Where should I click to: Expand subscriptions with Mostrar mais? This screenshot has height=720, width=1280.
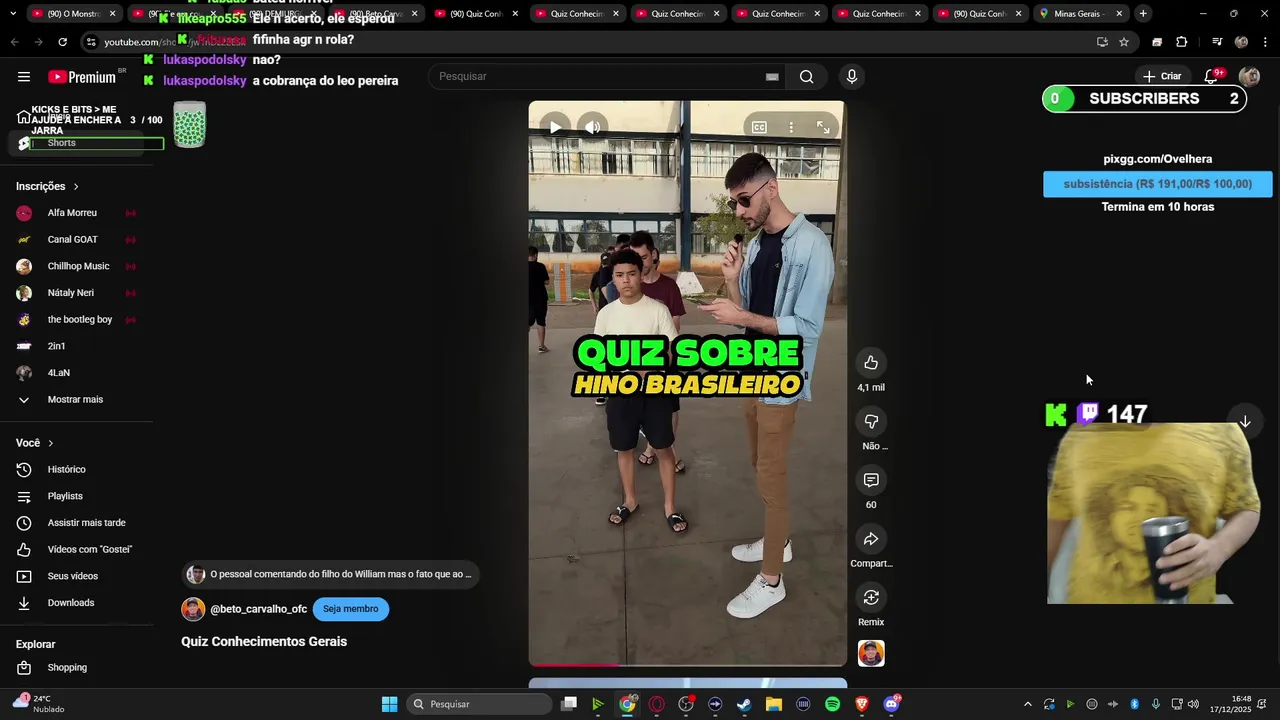point(77,400)
